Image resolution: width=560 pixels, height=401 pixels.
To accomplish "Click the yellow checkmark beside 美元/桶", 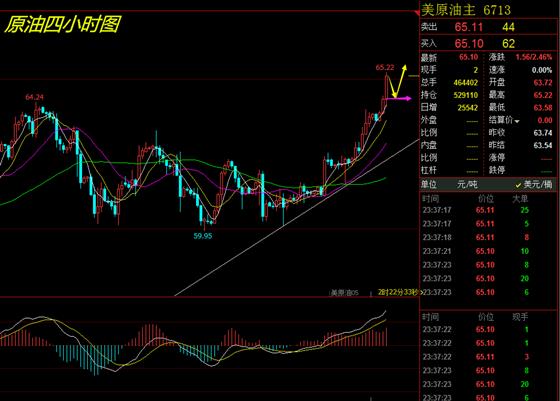I will pyautogui.click(x=518, y=185).
